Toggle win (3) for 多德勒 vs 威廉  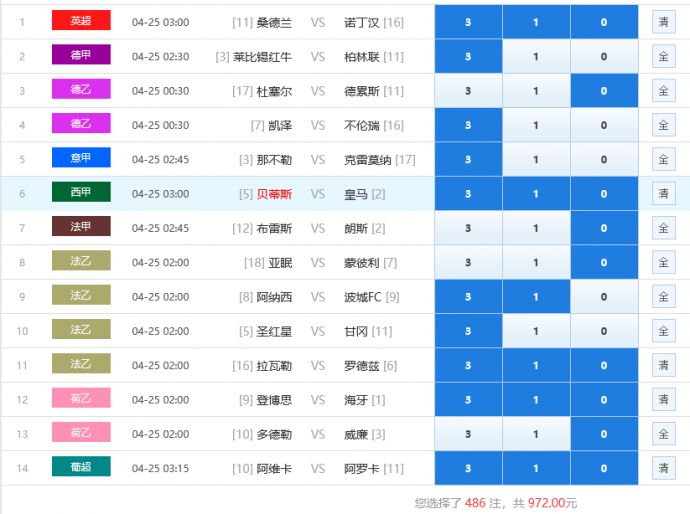click(468, 434)
